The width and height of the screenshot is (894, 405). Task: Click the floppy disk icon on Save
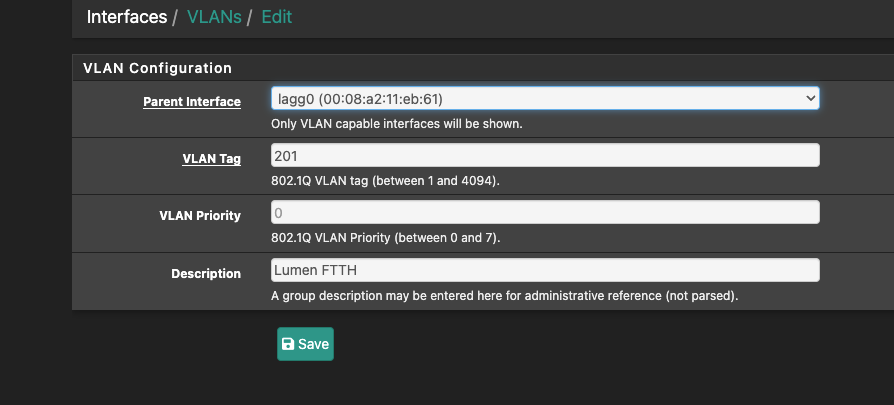click(x=288, y=344)
